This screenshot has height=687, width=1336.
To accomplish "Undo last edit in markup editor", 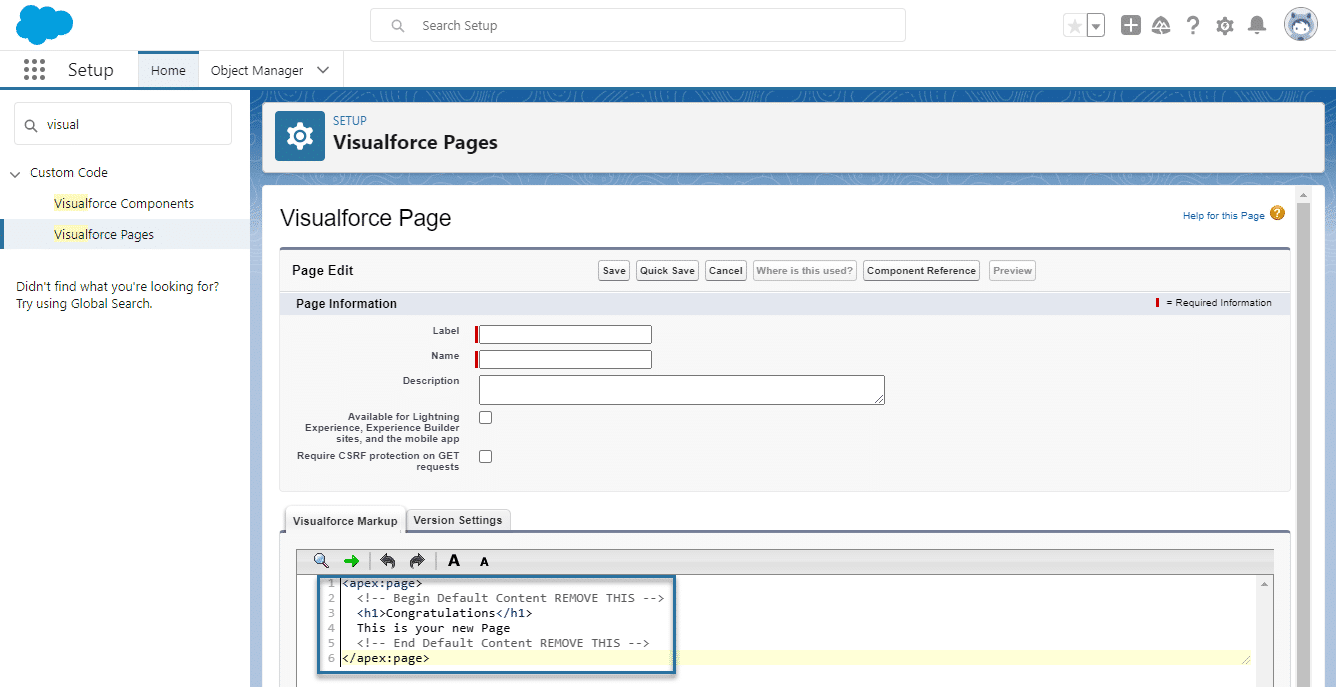I will coord(387,561).
